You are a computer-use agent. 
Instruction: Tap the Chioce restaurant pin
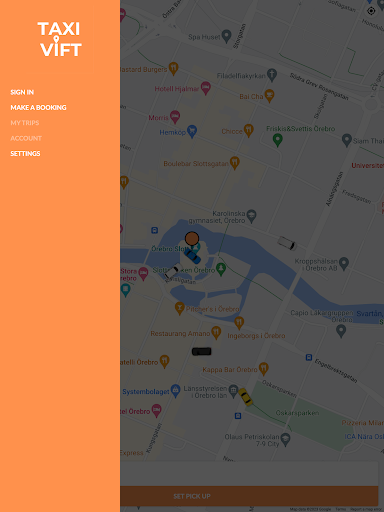click(248, 130)
